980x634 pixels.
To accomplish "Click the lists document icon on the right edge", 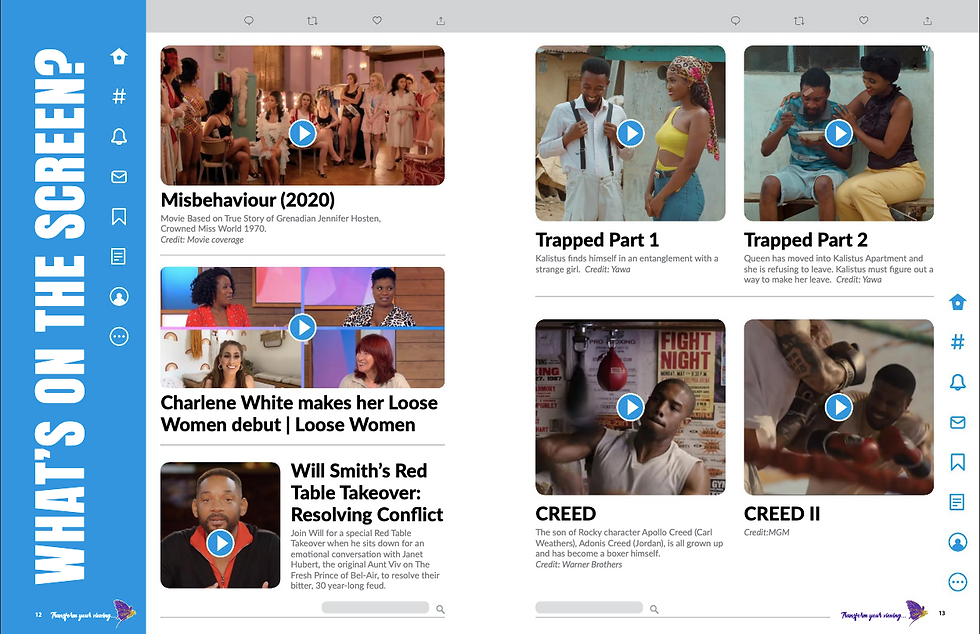I will pyautogui.click(x=957, y=502).
